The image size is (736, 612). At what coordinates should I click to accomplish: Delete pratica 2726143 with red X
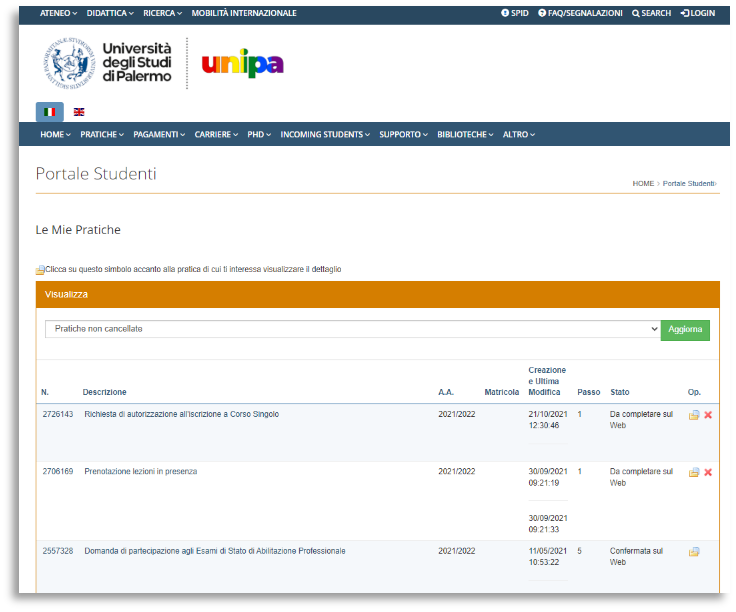[x=708, y=415]
